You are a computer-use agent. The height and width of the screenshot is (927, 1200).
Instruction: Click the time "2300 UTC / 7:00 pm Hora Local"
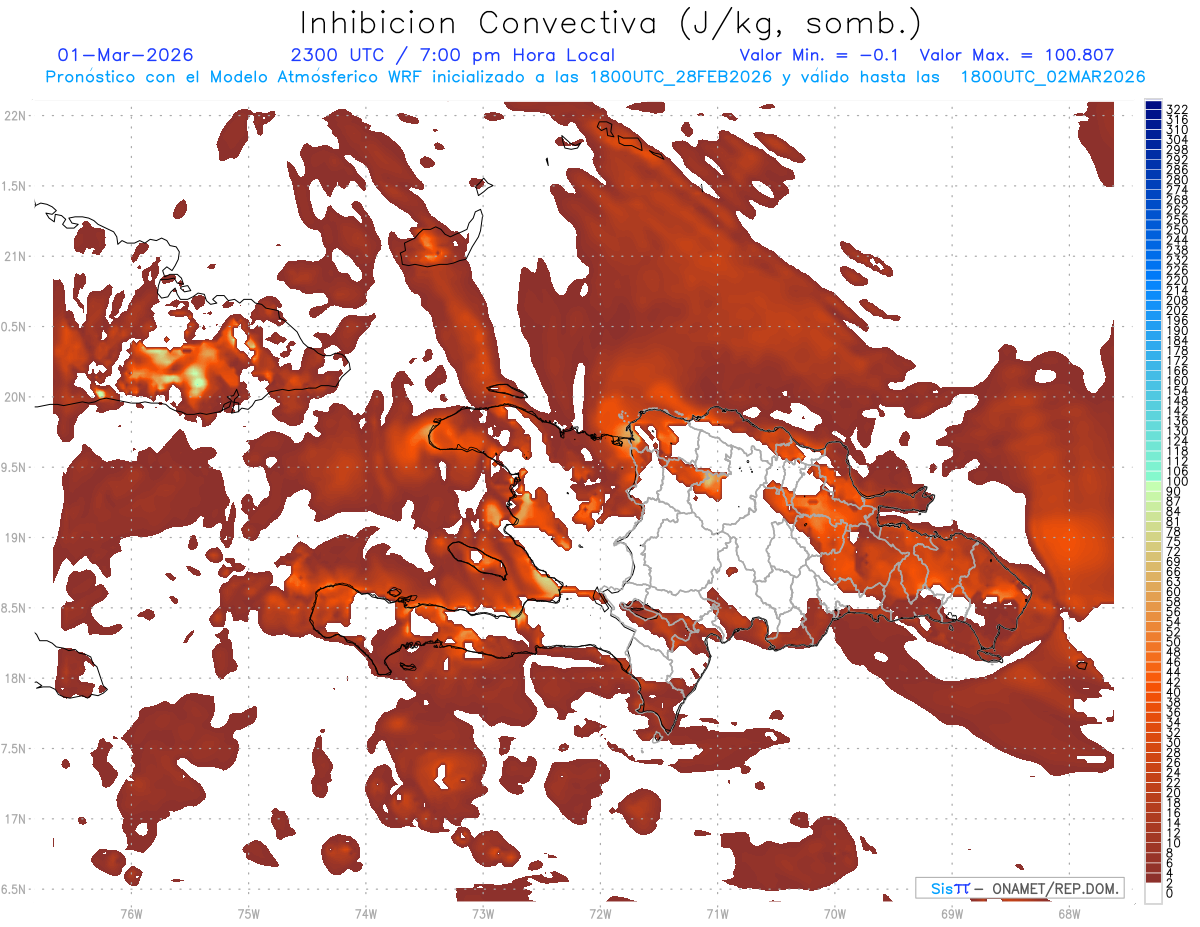click(x=453, y=55)
